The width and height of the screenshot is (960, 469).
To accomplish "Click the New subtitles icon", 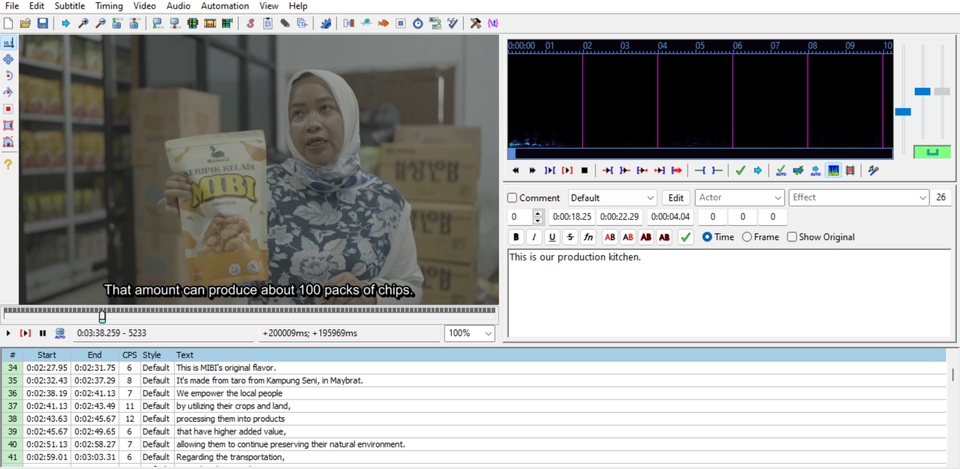I will [8, 23].
